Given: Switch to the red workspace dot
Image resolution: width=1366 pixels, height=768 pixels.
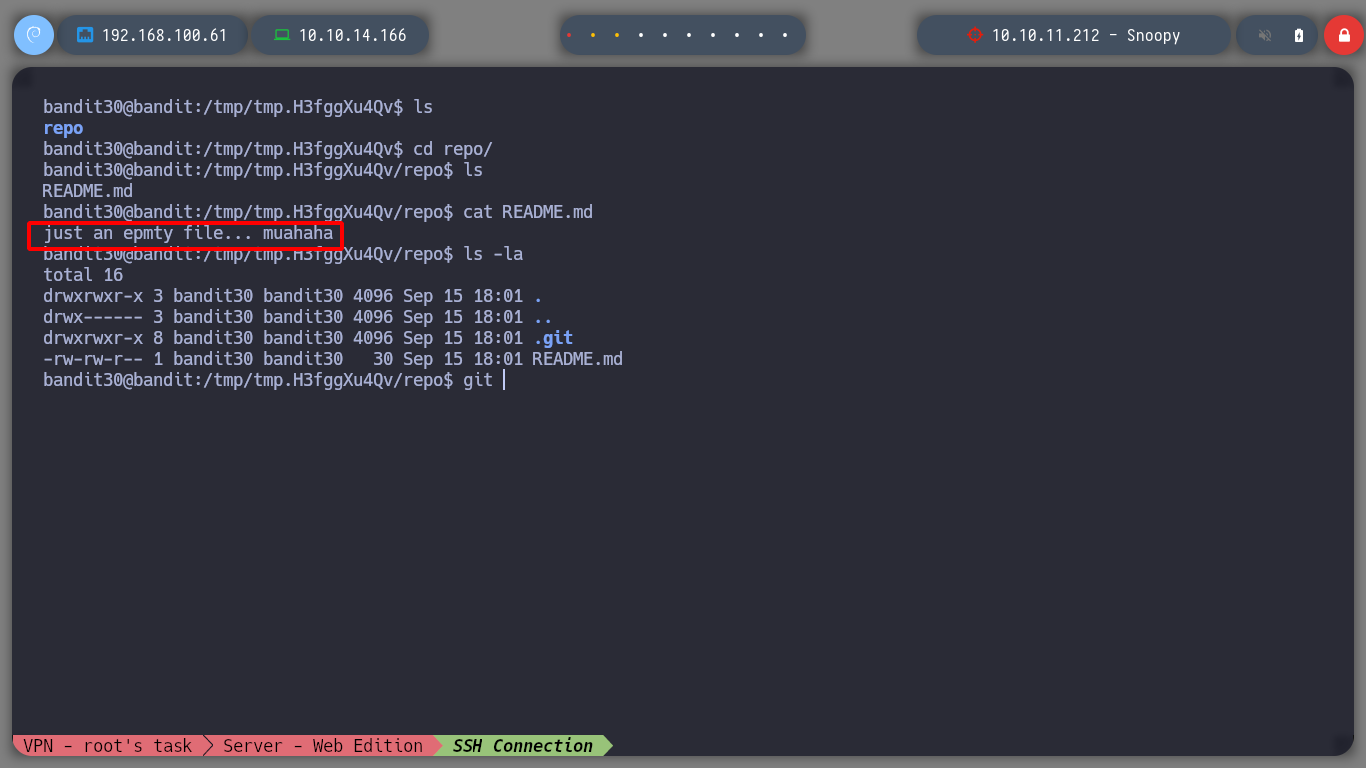Looking at the screenshot, I should point(569,35).
